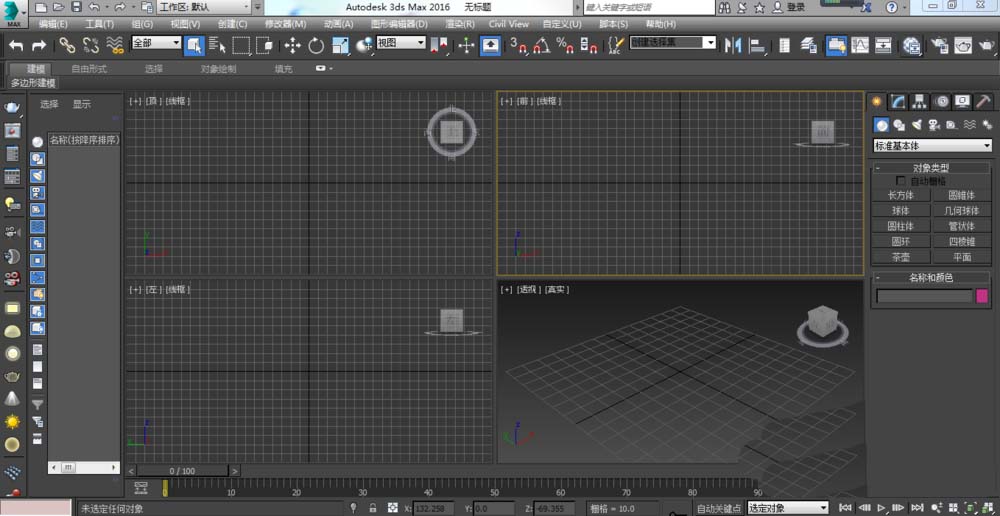The width and height of the screenshot is (1000, 516).
Task: Click the Play Animation button
Action: [881, 508]
